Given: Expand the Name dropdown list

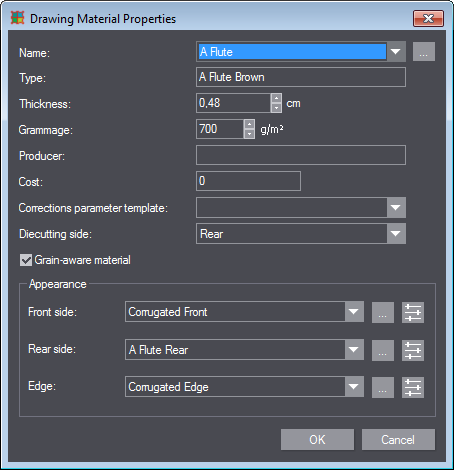Looking at the screenshot, I should click(x=396, y=52).
